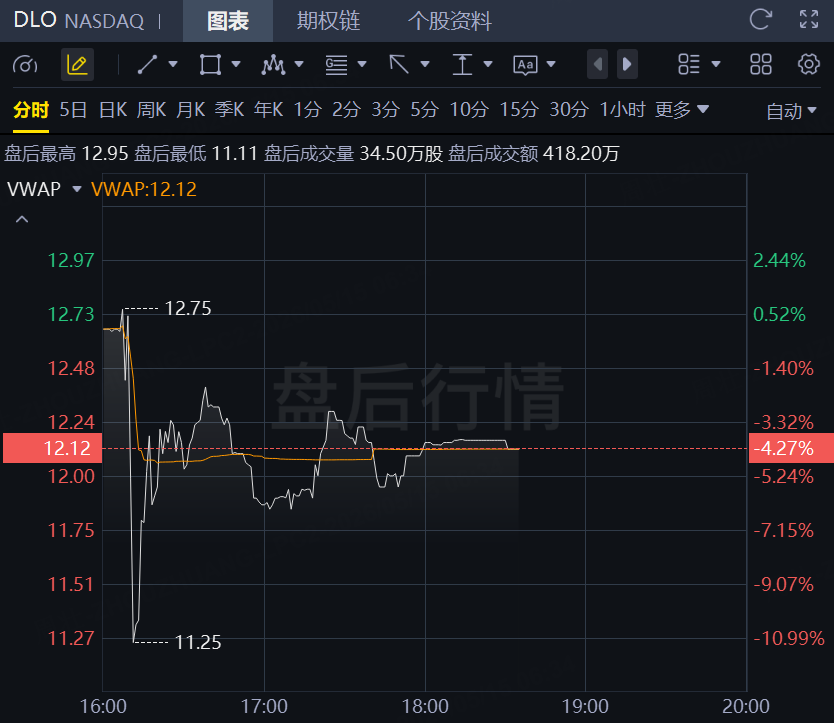Image resolution: width=834 pixels, height=723 pixels.
Task: Expand the VWAP indicator dropdown
Action: [x=77, y=189]
